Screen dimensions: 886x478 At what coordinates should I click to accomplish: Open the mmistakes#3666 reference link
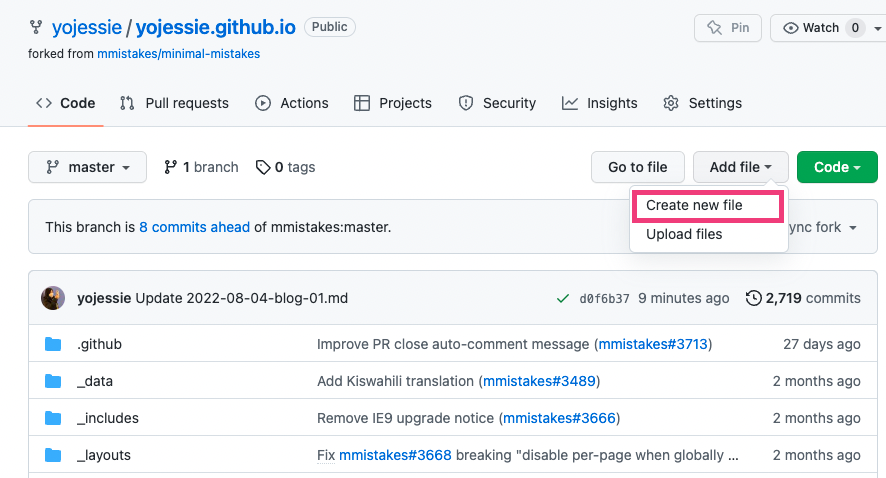click(x=559, y=418)
